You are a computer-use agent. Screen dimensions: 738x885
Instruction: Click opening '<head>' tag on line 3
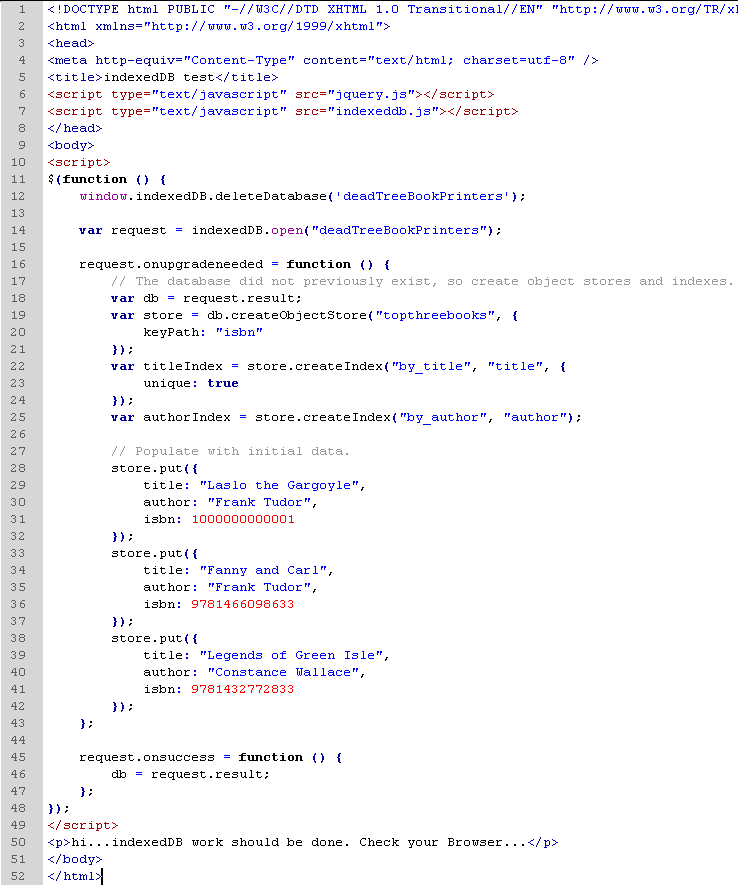71,43
